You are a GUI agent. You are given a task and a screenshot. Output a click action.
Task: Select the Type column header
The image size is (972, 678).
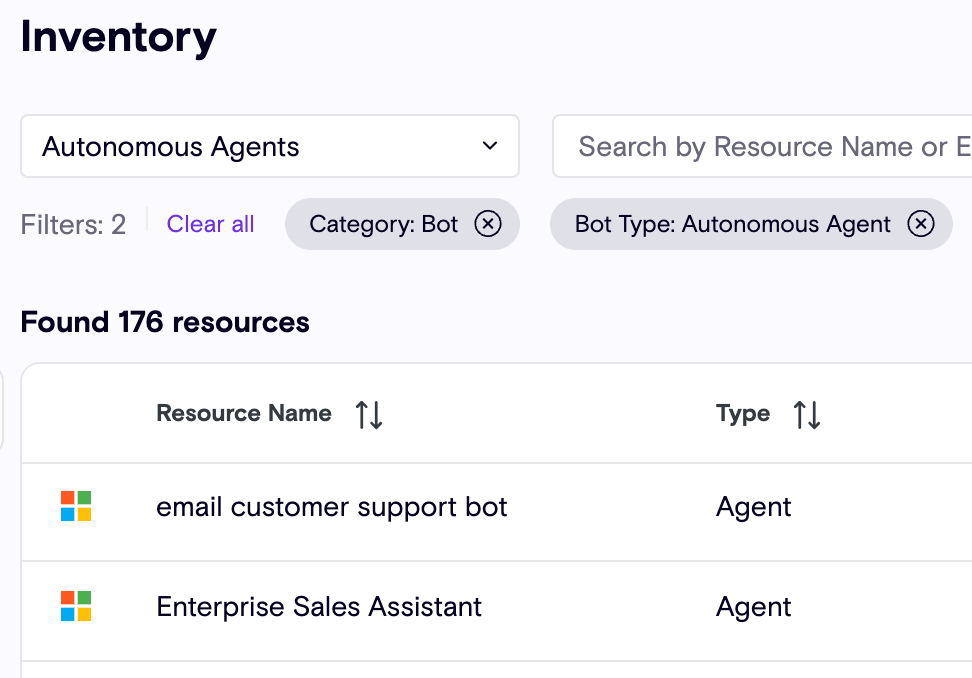(743, 413)
